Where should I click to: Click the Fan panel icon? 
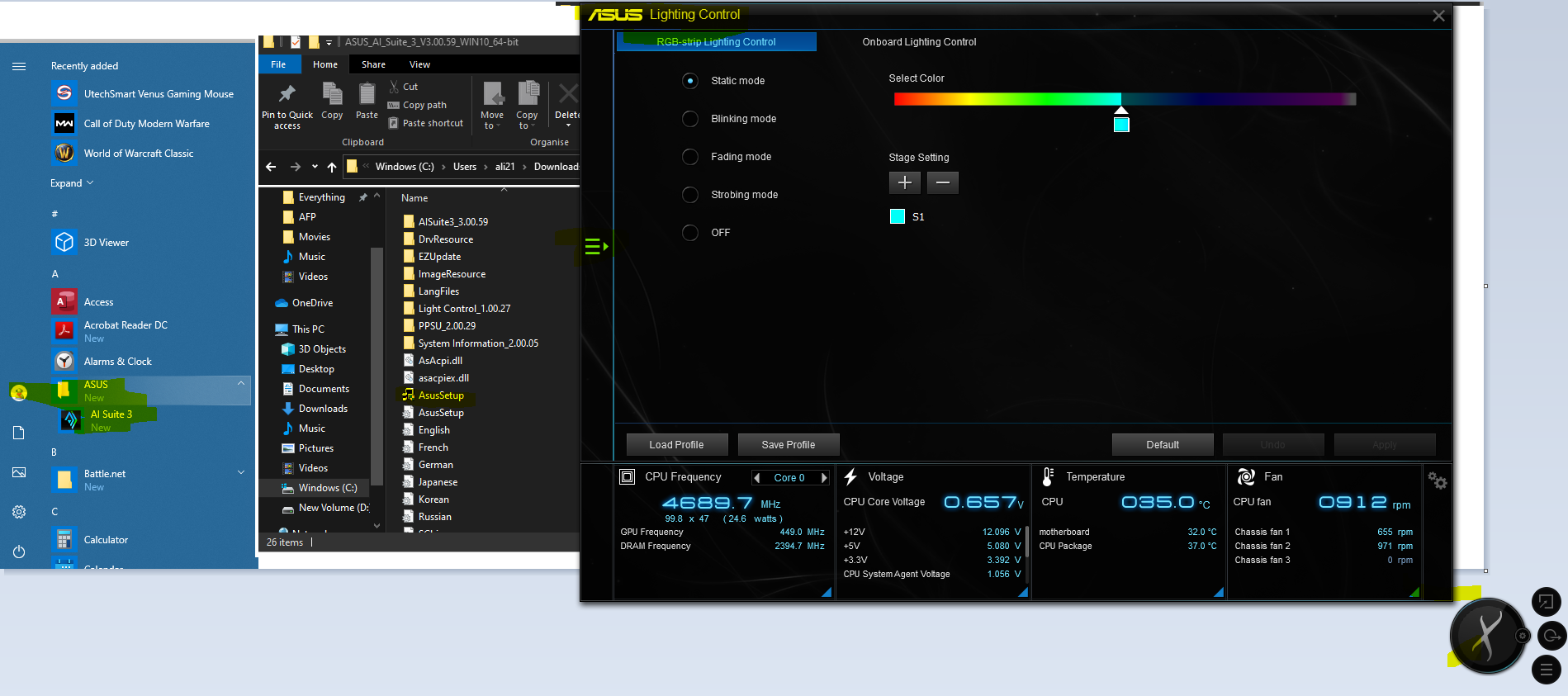[x=1246, y=476]
